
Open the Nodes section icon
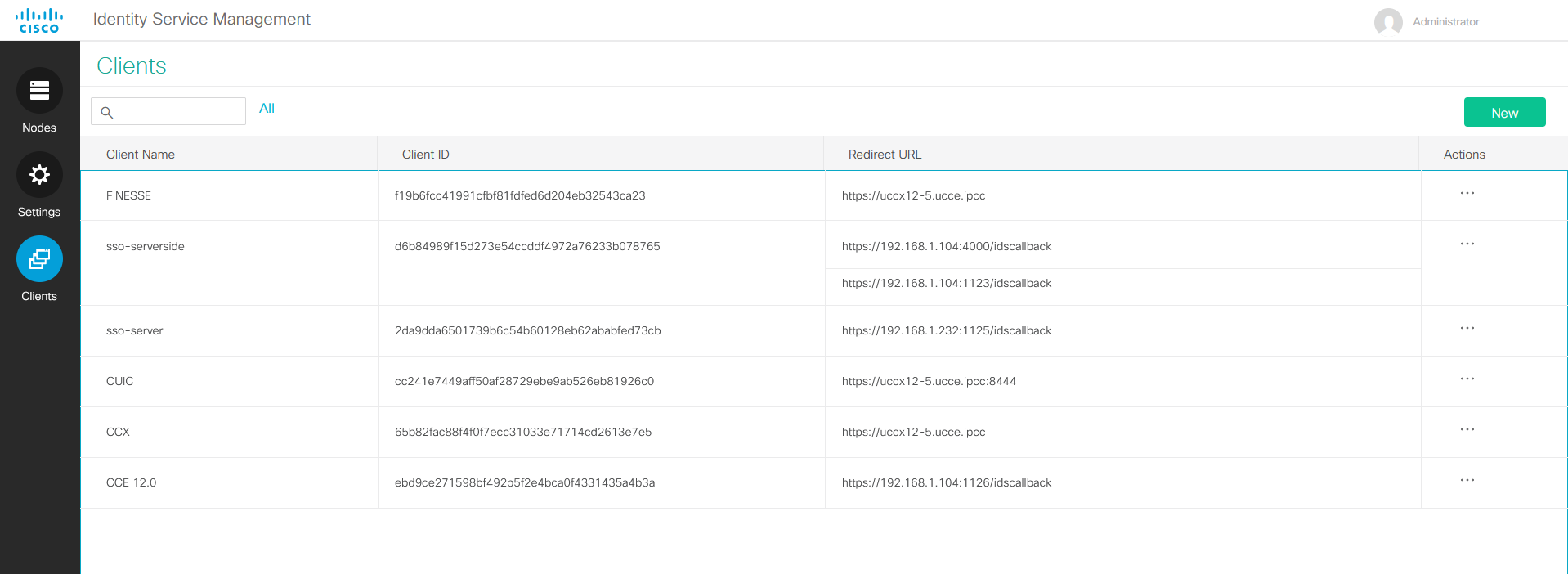[39, 91]
